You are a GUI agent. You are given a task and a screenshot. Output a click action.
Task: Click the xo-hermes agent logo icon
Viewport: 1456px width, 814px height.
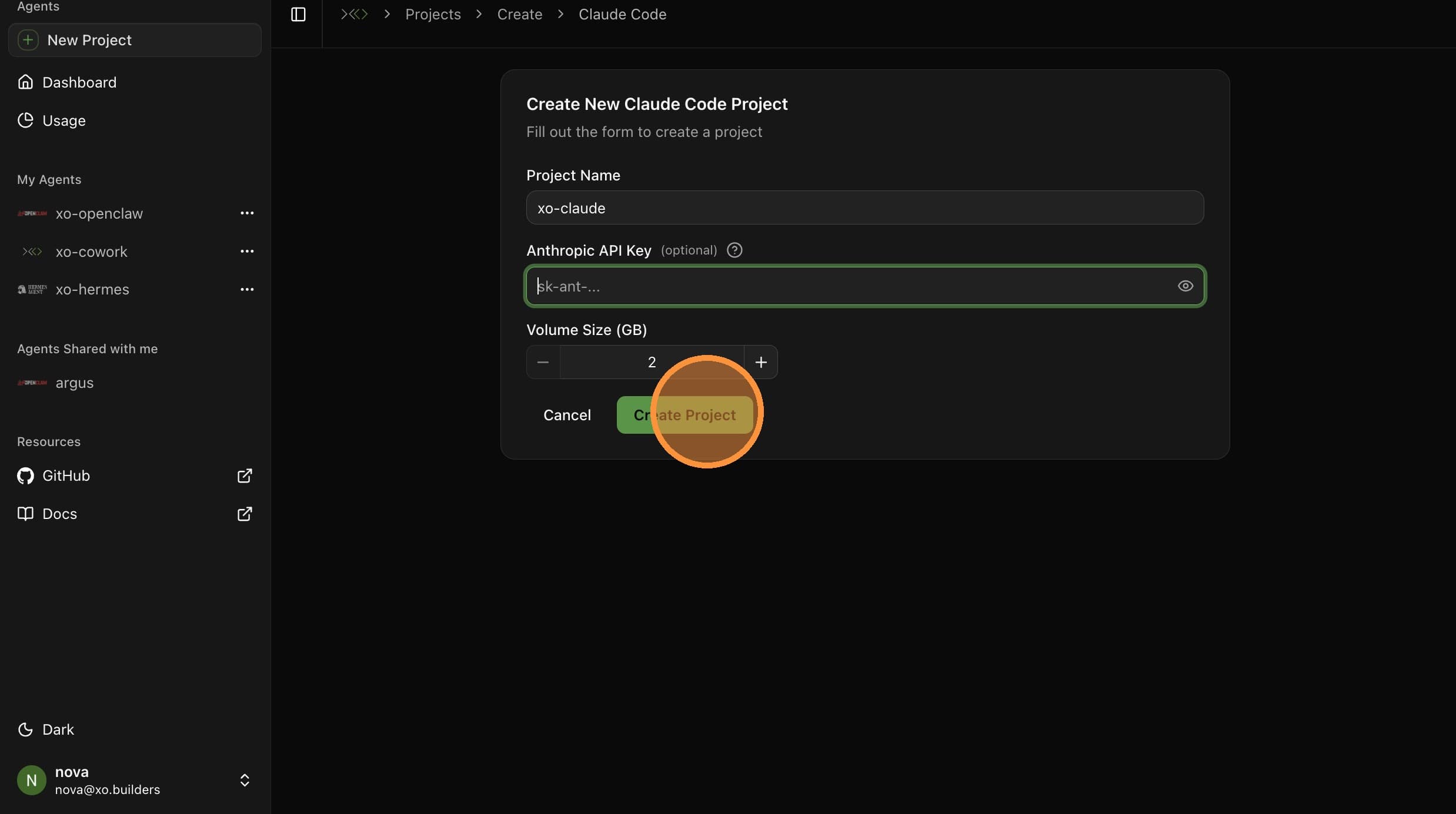(32, 289)
